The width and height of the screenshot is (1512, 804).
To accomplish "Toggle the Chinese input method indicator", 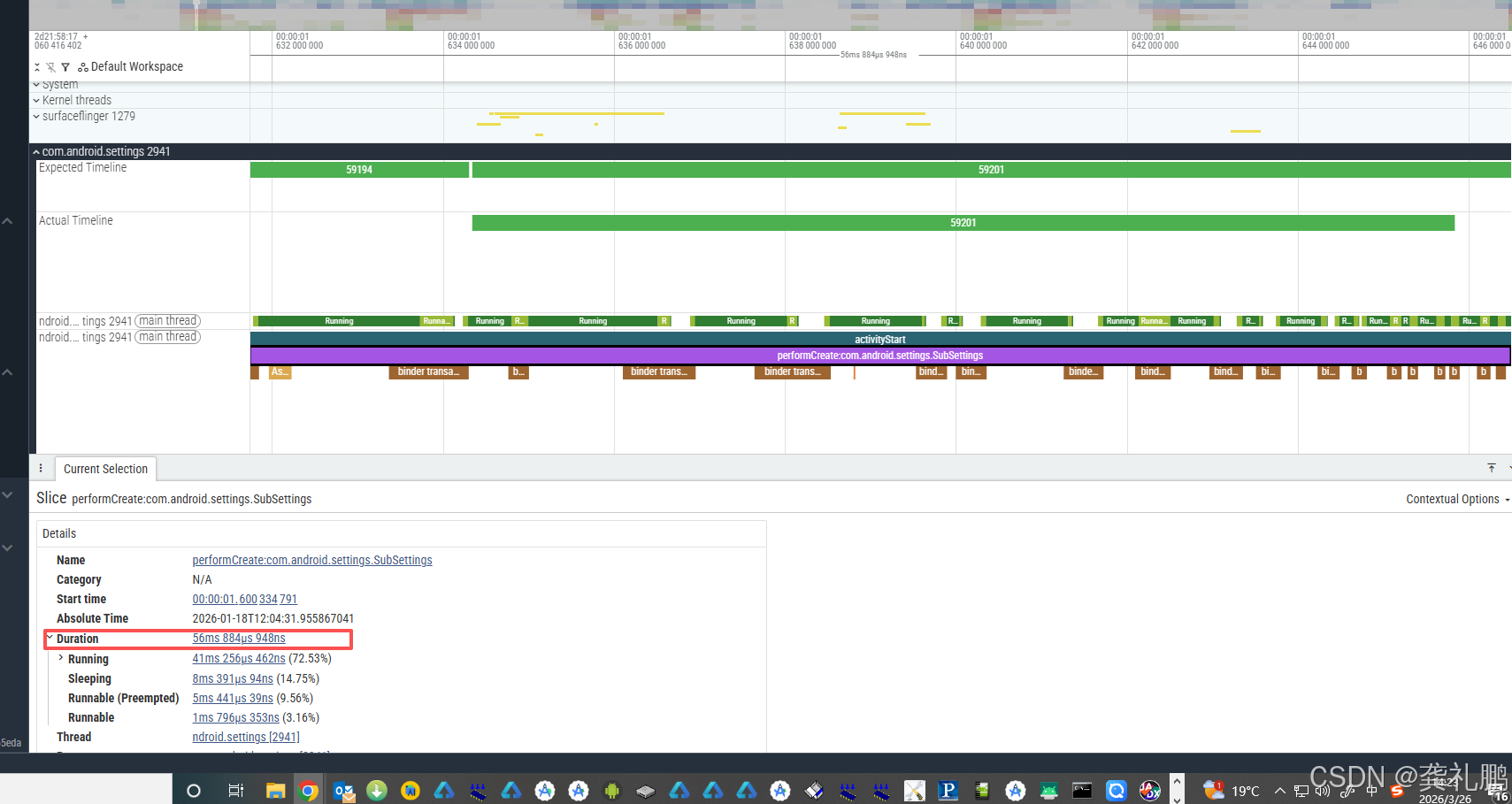I will (1372, 791).
